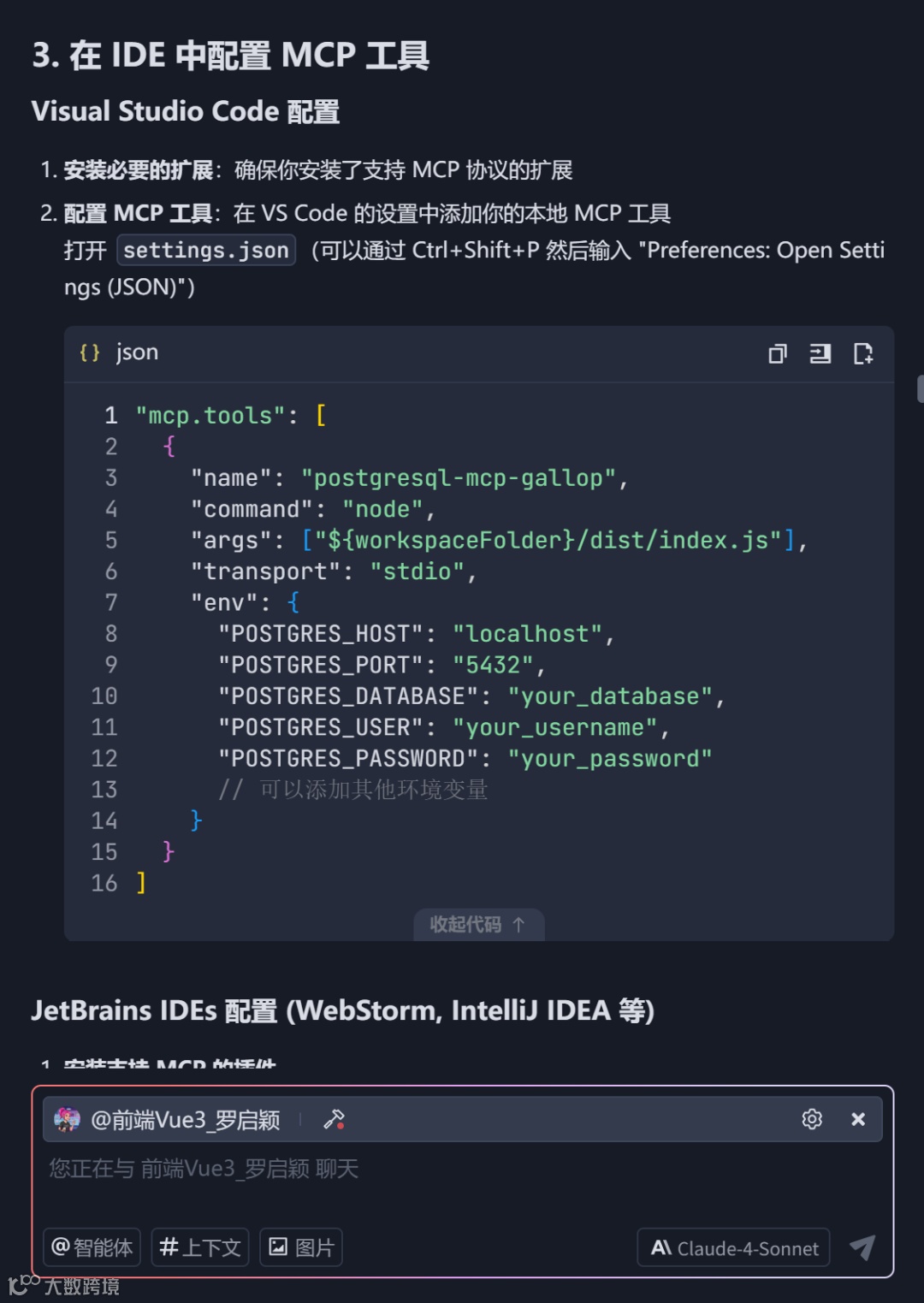Open chat settings gear icon
The height and width of the screenshot is (1303, 924).
point(812,1119)
